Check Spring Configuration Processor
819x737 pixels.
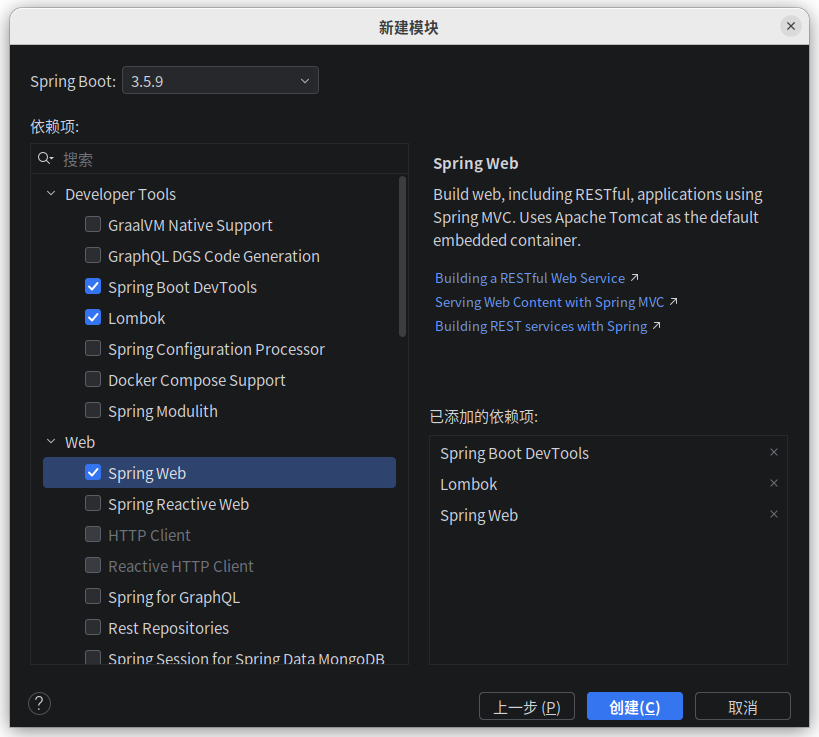tap(93, 348)
